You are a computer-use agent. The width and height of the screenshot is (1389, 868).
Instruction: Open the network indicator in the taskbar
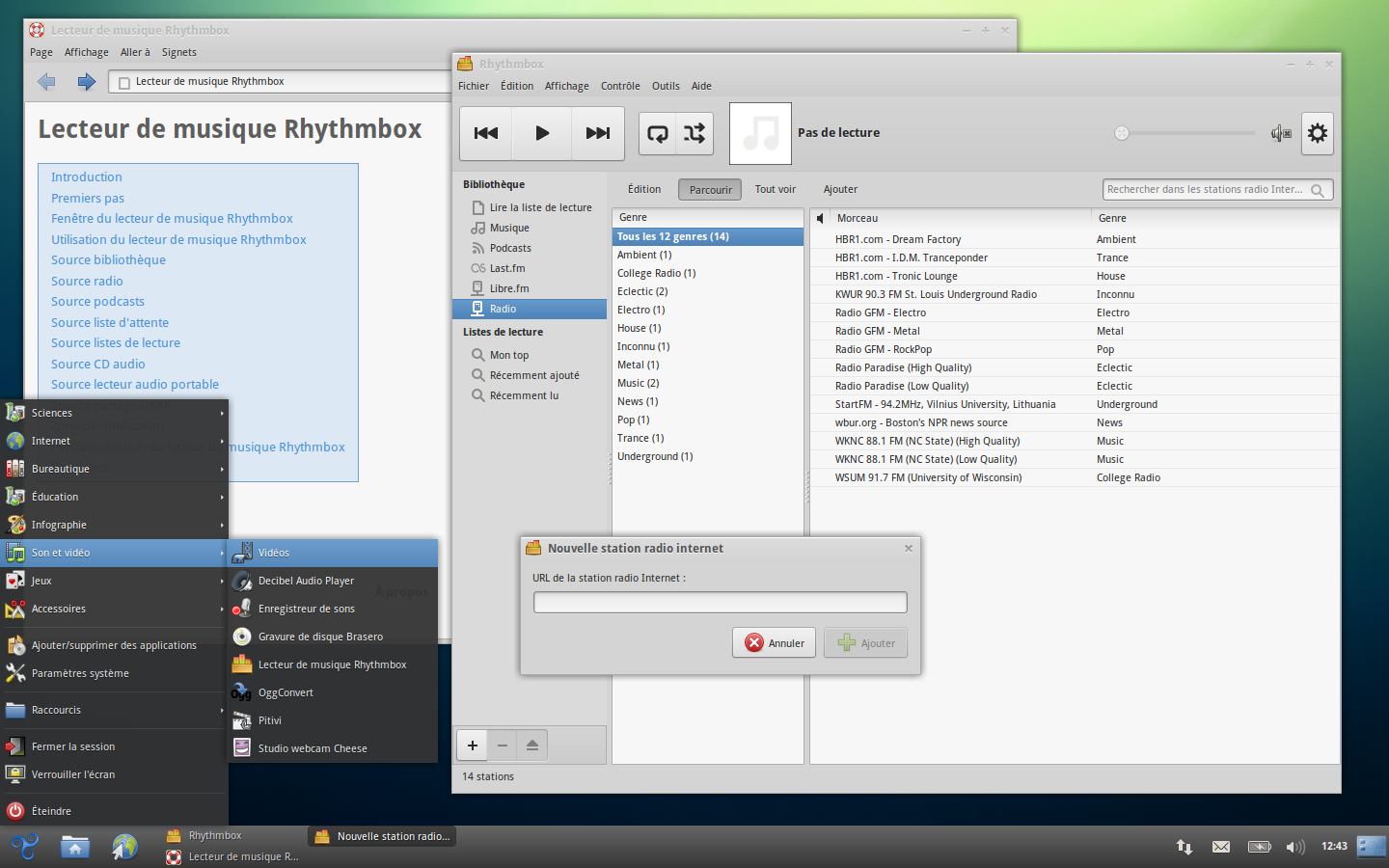1185,847
